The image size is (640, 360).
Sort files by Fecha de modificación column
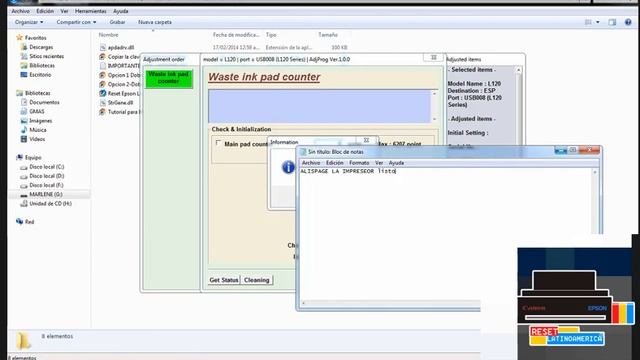click(x=236, y=35)
